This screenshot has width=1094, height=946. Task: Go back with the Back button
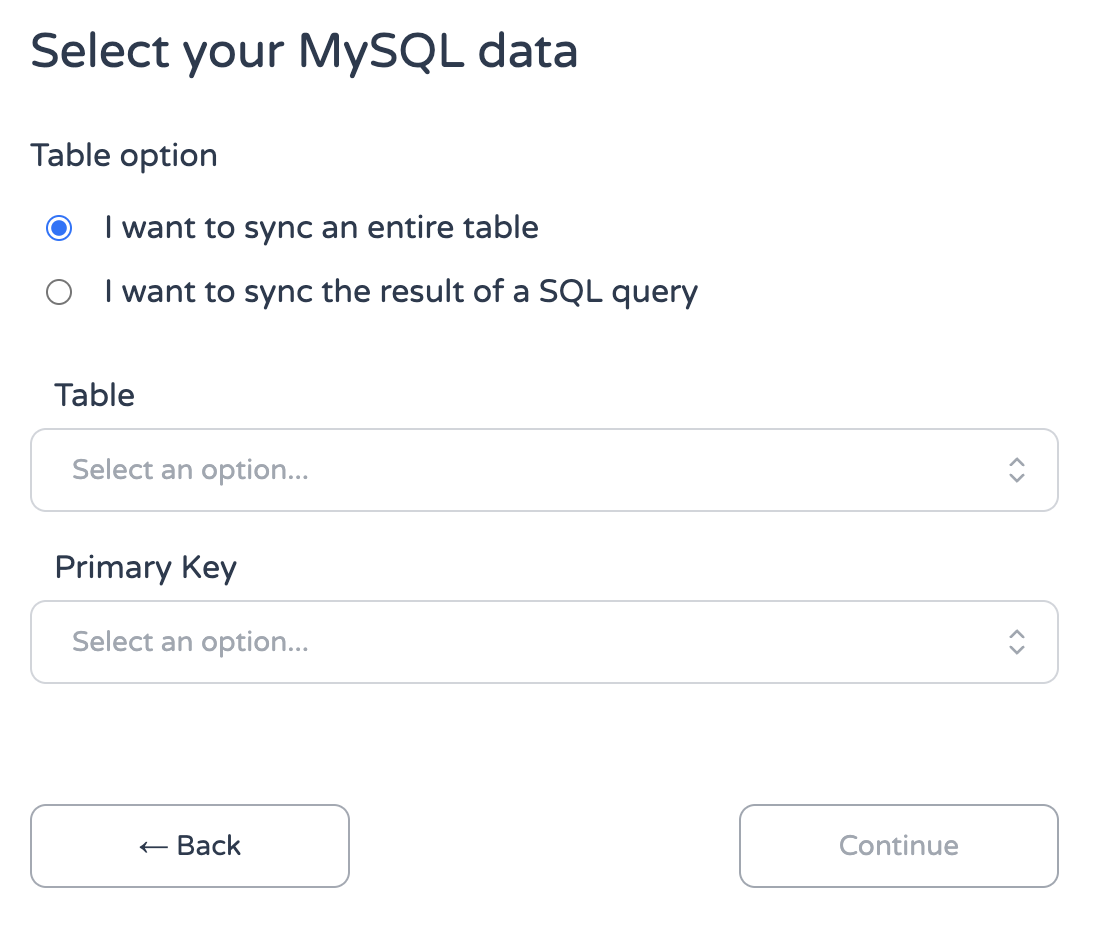point(190,846)
